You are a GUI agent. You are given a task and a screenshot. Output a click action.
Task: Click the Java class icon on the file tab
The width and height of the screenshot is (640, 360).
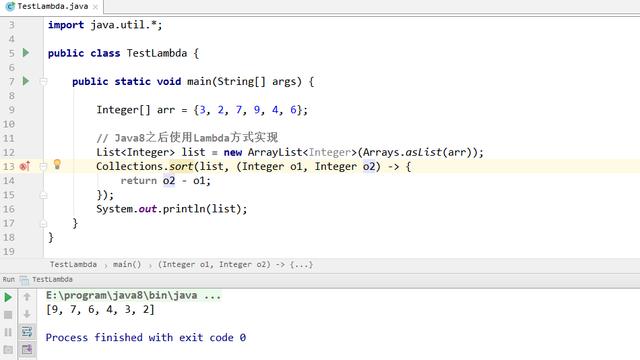tap(10, 7)
